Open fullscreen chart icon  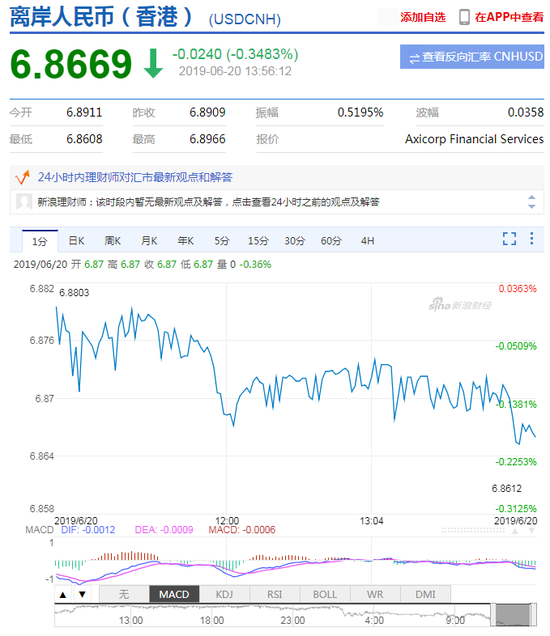point(509,238)
